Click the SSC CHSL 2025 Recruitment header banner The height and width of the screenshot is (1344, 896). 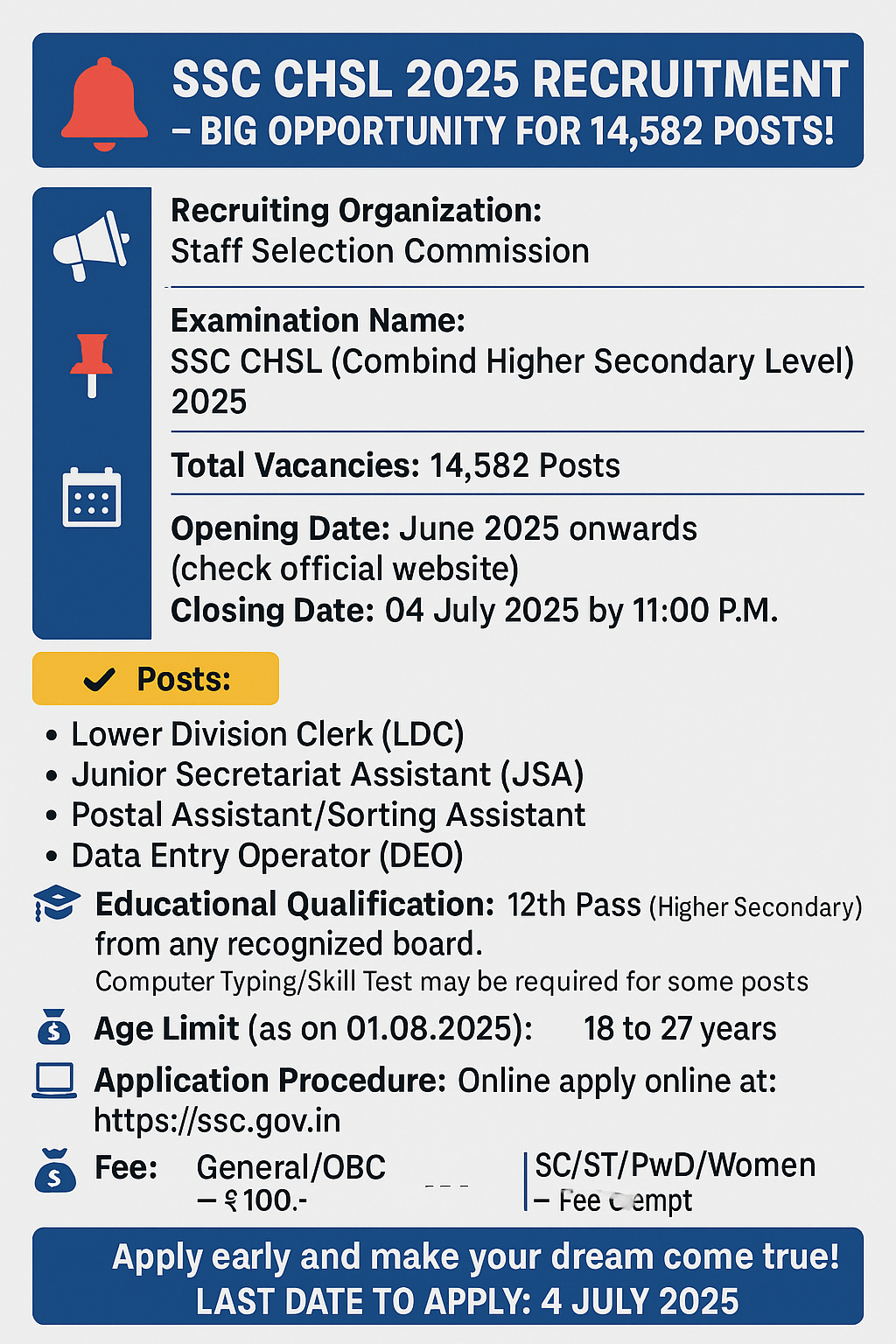[448, 100]
